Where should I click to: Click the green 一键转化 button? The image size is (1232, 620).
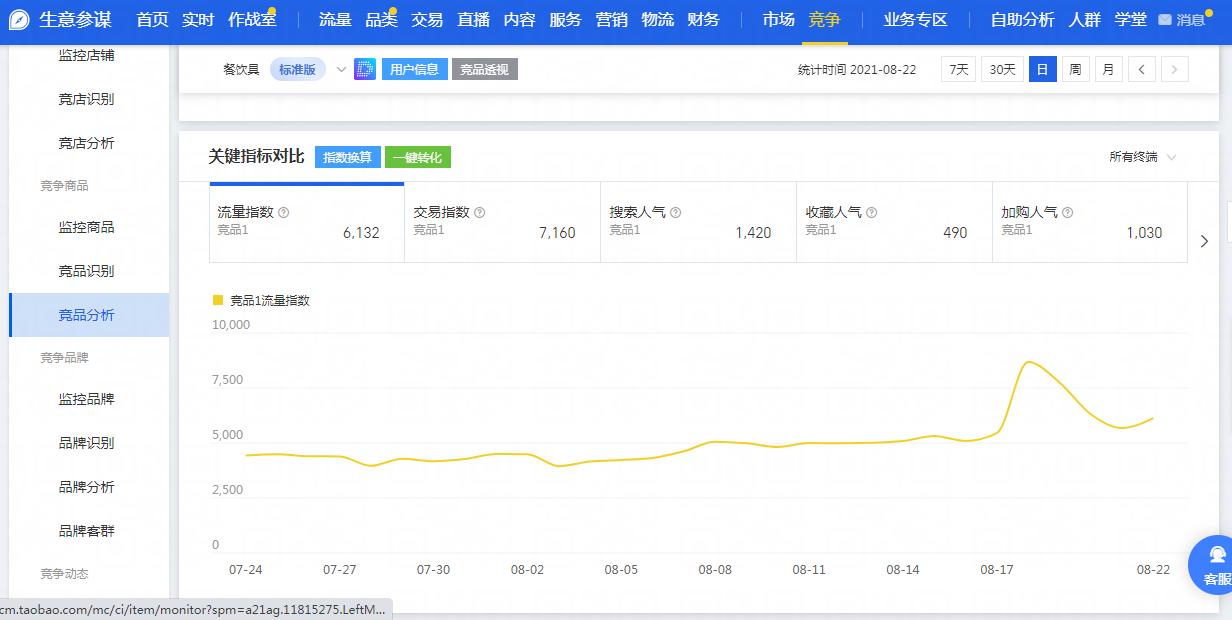[x=420, y=157]
